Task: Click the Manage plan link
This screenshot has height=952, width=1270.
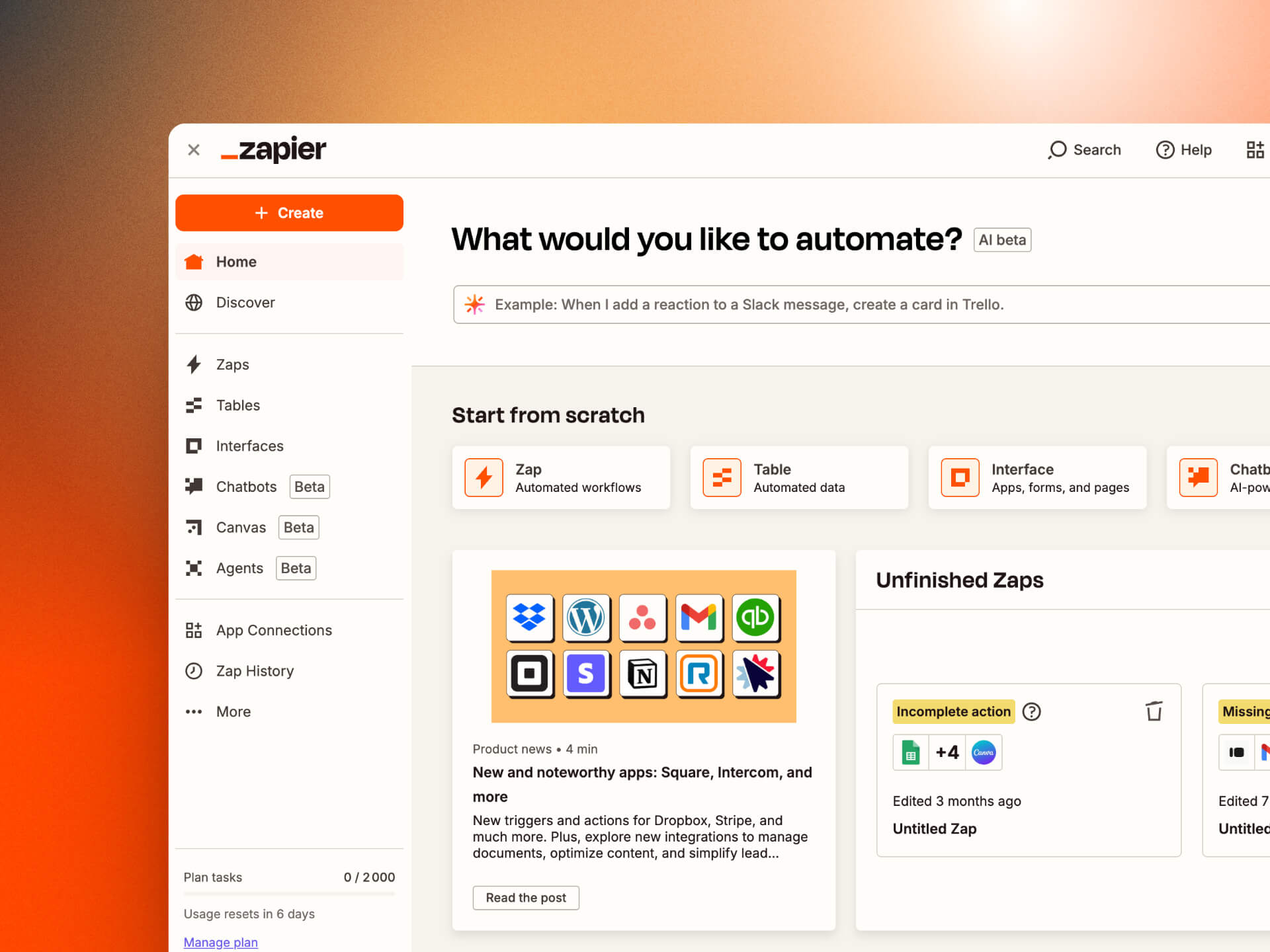Action: 221,942
